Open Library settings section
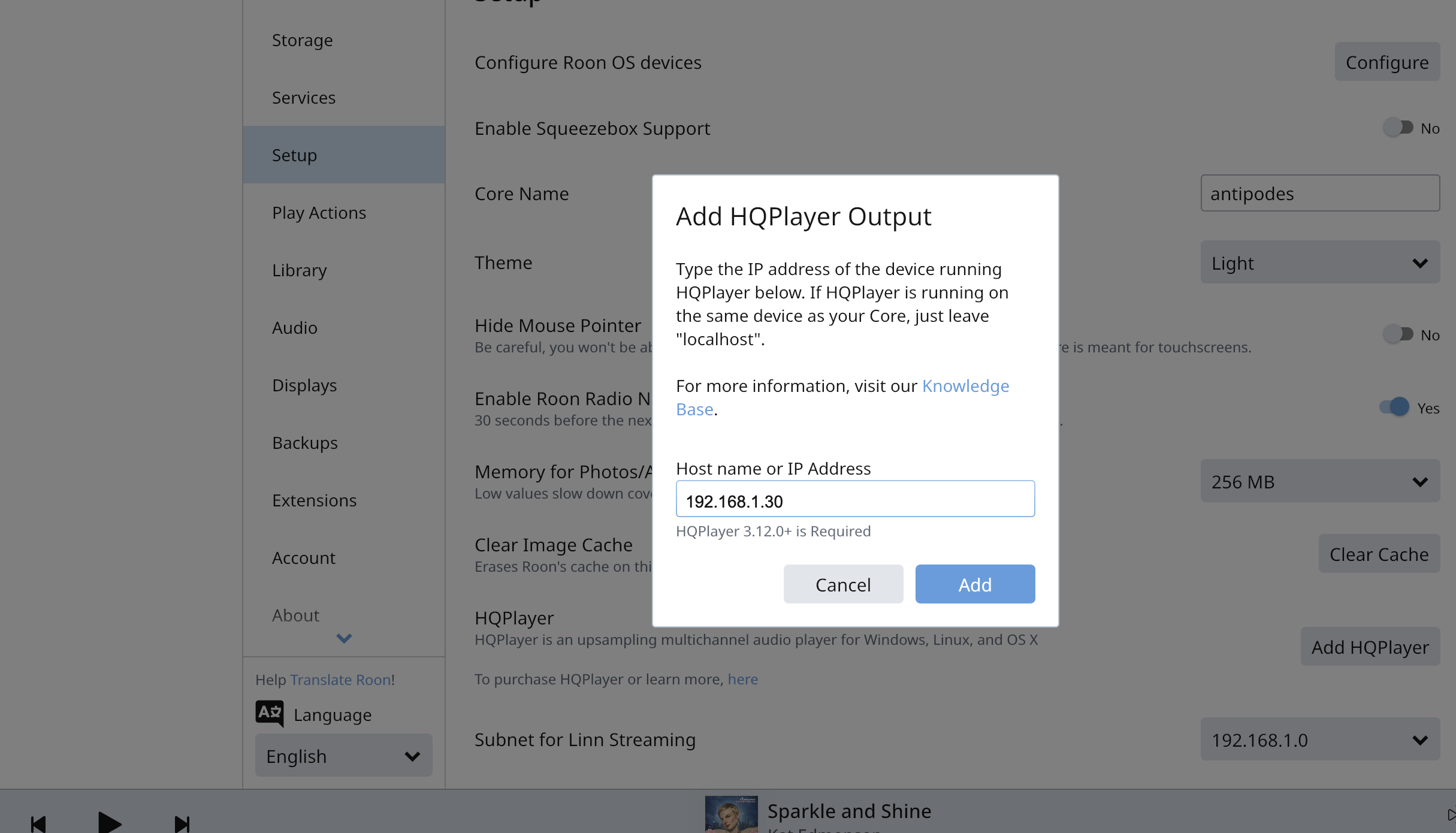 344,270
